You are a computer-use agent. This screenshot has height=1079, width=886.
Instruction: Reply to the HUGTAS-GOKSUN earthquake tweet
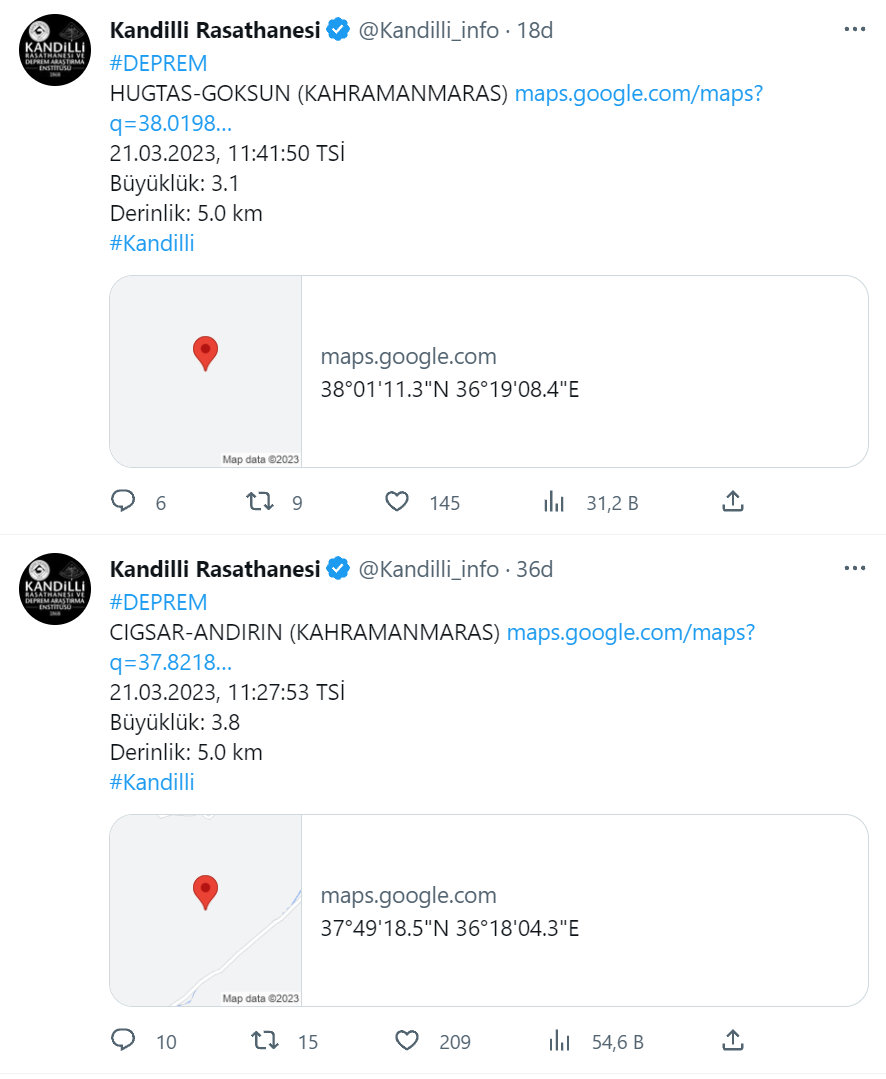click(x=123, y=501)
